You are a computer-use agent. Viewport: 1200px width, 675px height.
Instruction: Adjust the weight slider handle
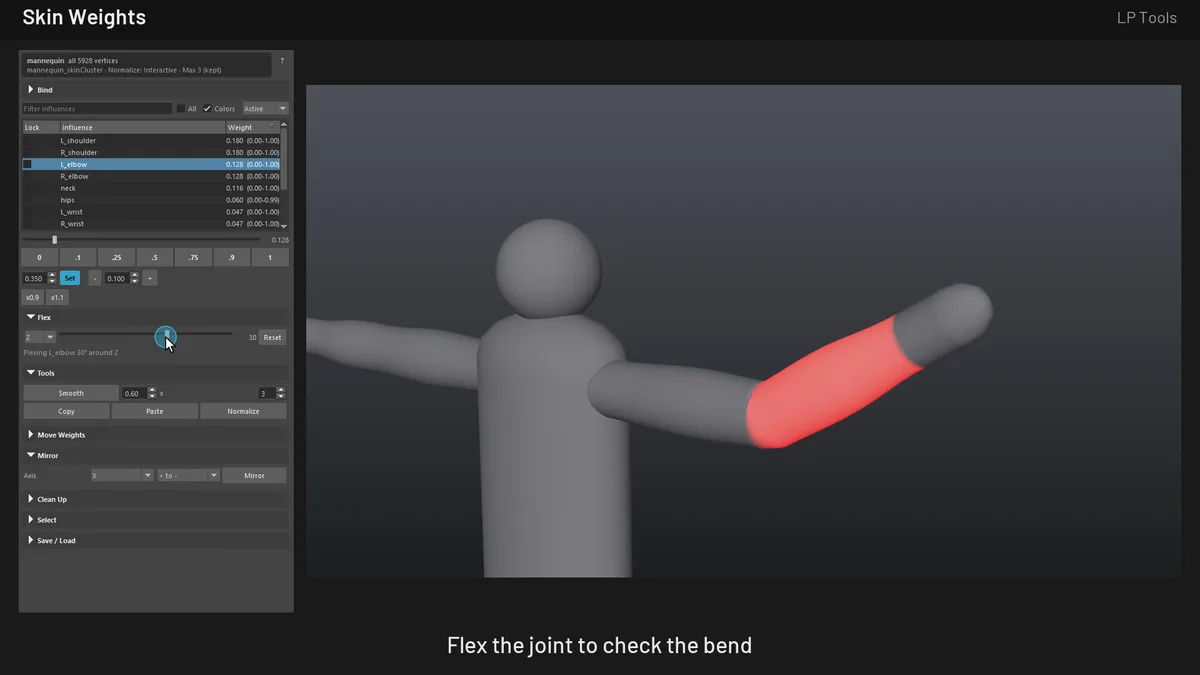(x=54, y=240)
